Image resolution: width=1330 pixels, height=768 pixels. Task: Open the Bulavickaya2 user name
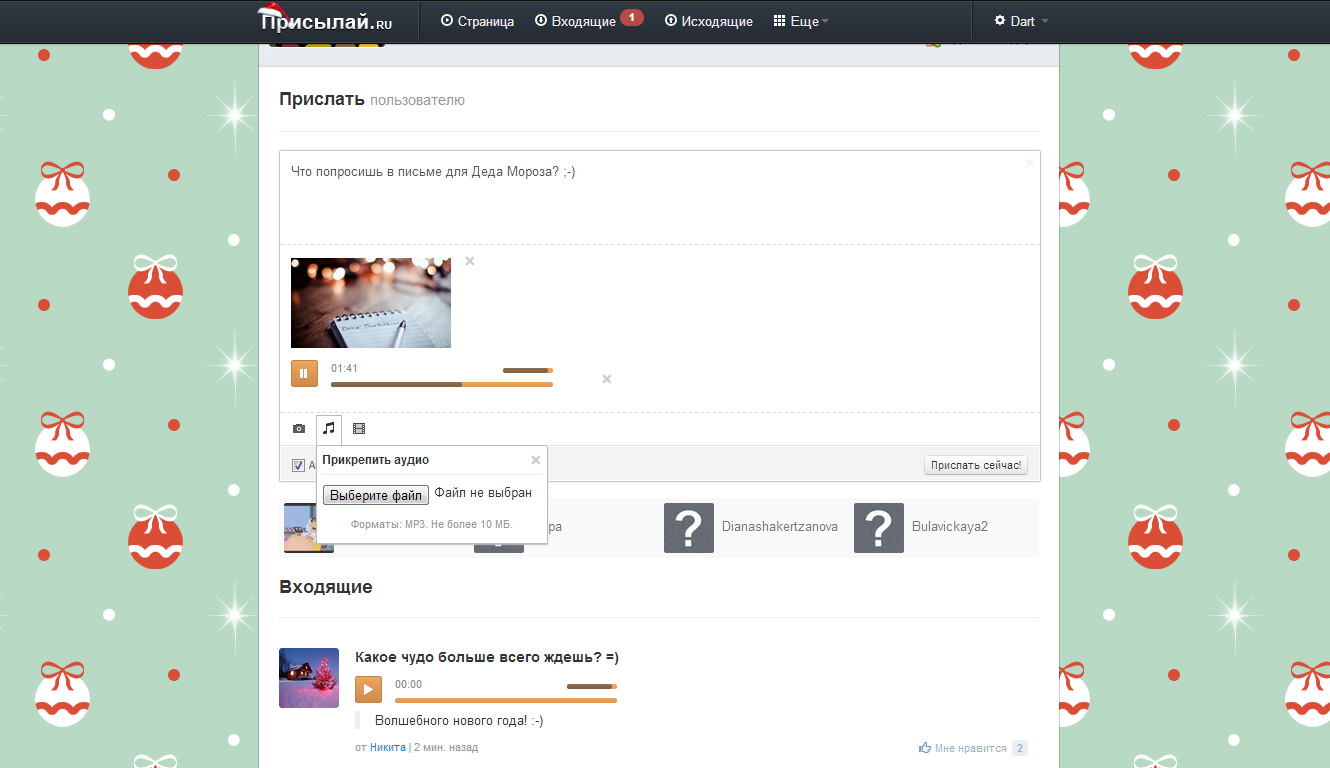[x=950, y=526]
